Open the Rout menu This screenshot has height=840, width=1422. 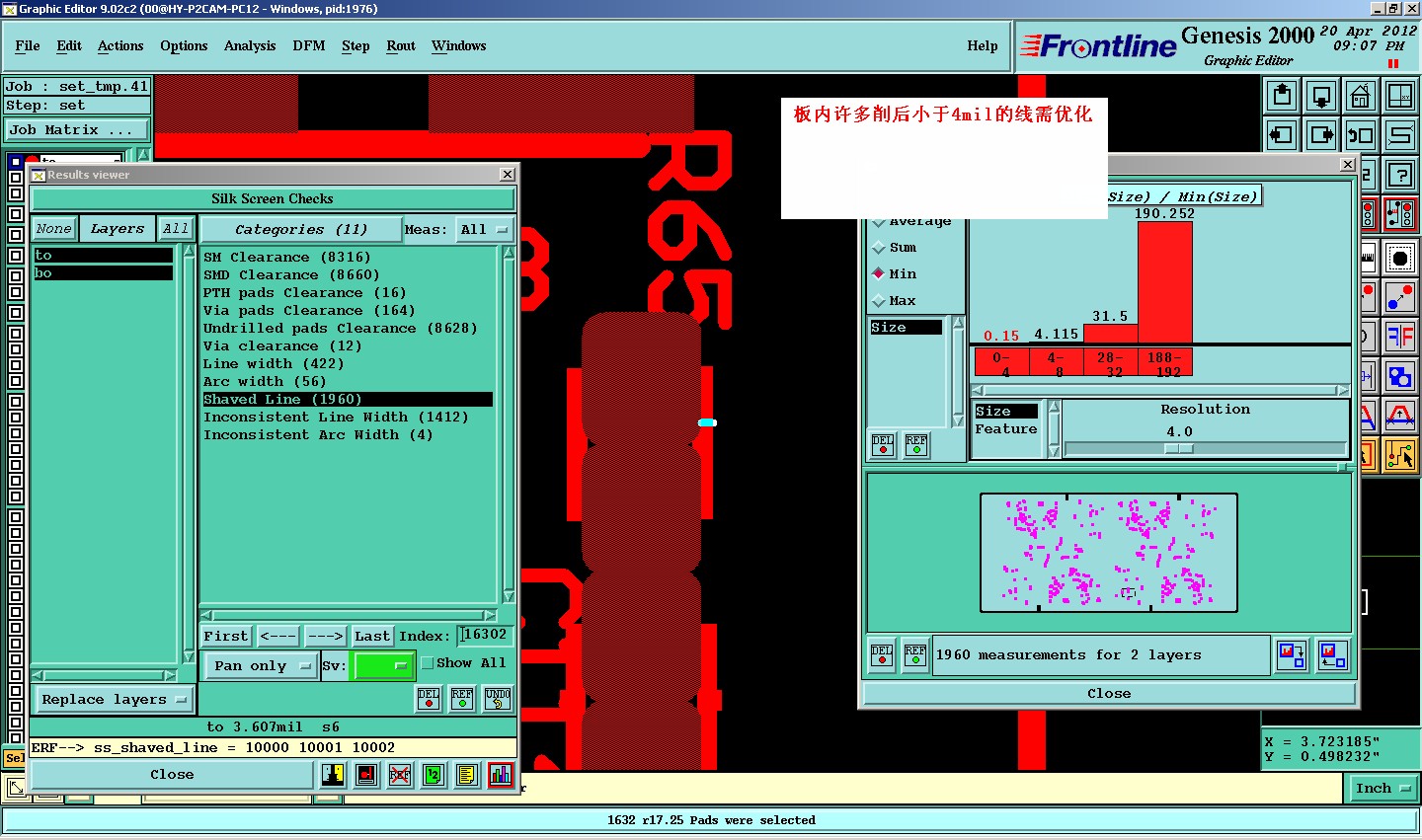(x=401, y=45)
